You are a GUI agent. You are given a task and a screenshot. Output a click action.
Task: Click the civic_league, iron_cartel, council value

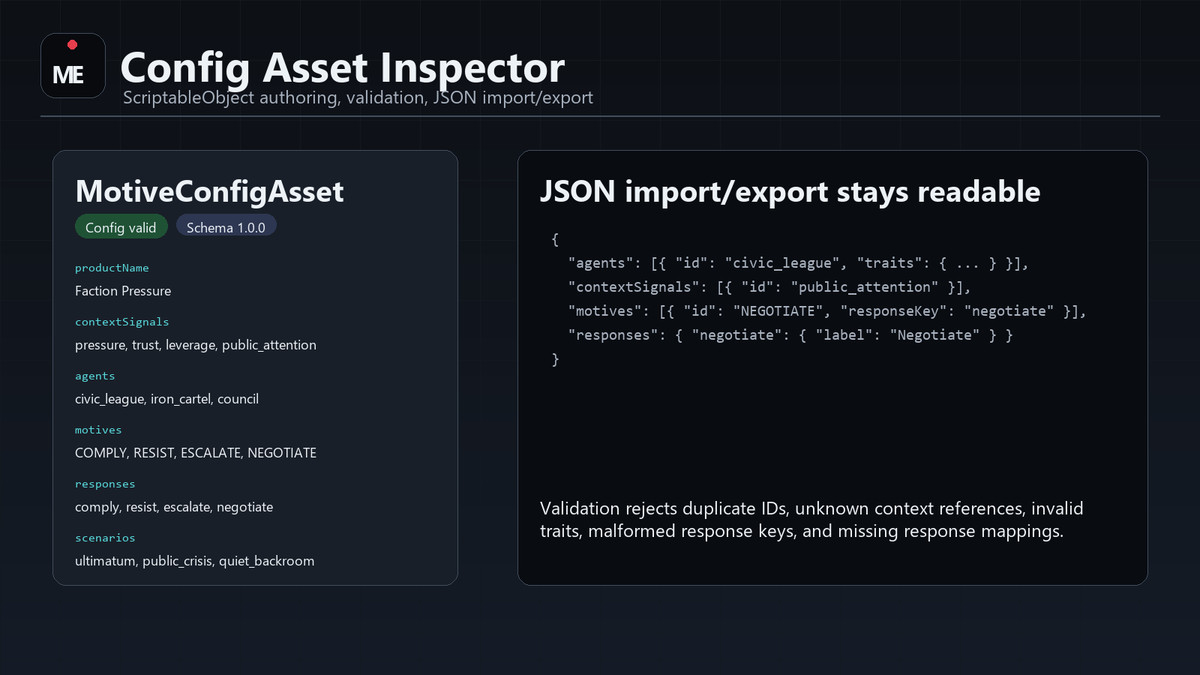coord(167,399)
